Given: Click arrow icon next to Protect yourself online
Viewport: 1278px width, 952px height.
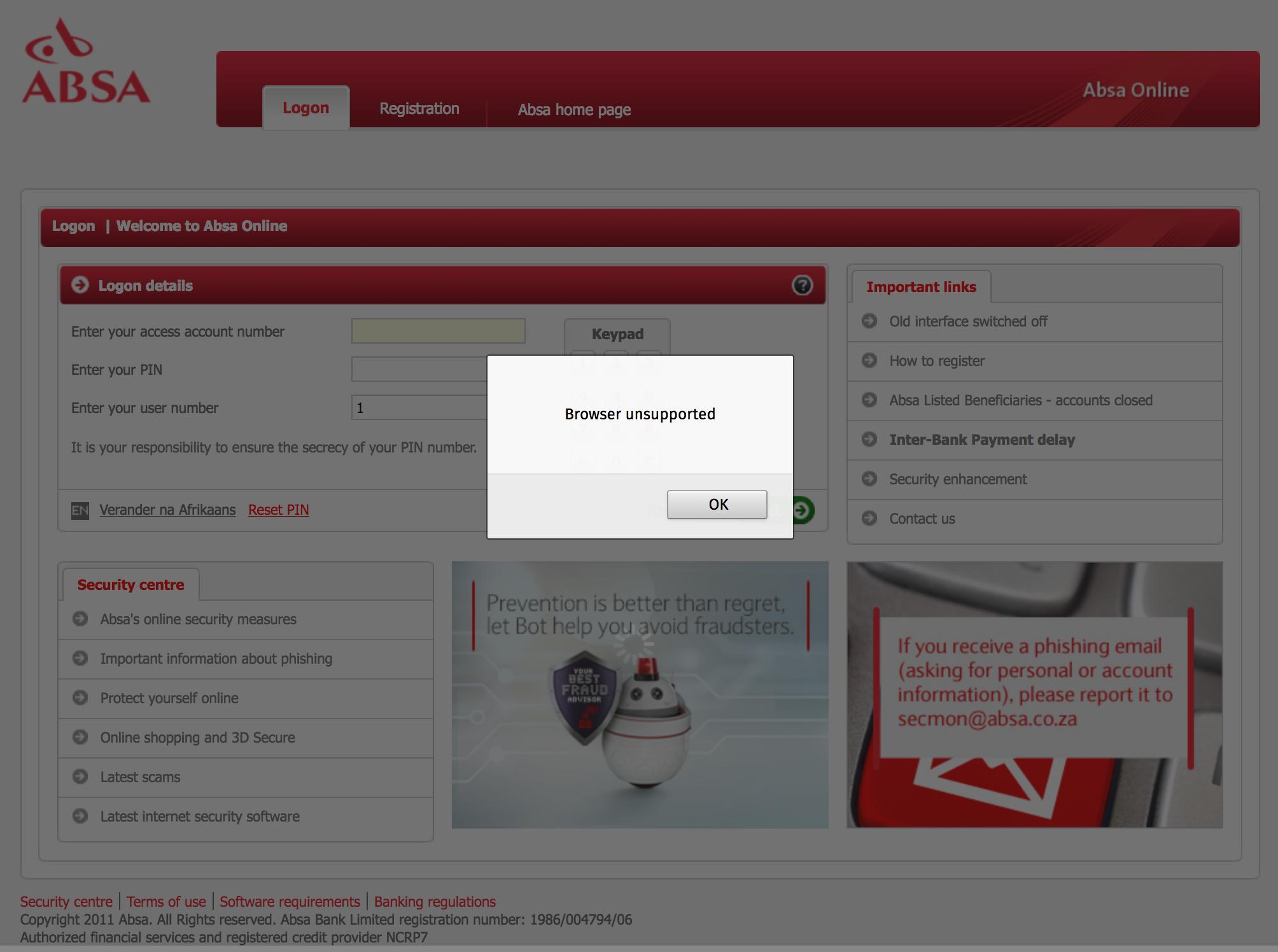Looking at the screenshot, I should click(x=80, y=697).
